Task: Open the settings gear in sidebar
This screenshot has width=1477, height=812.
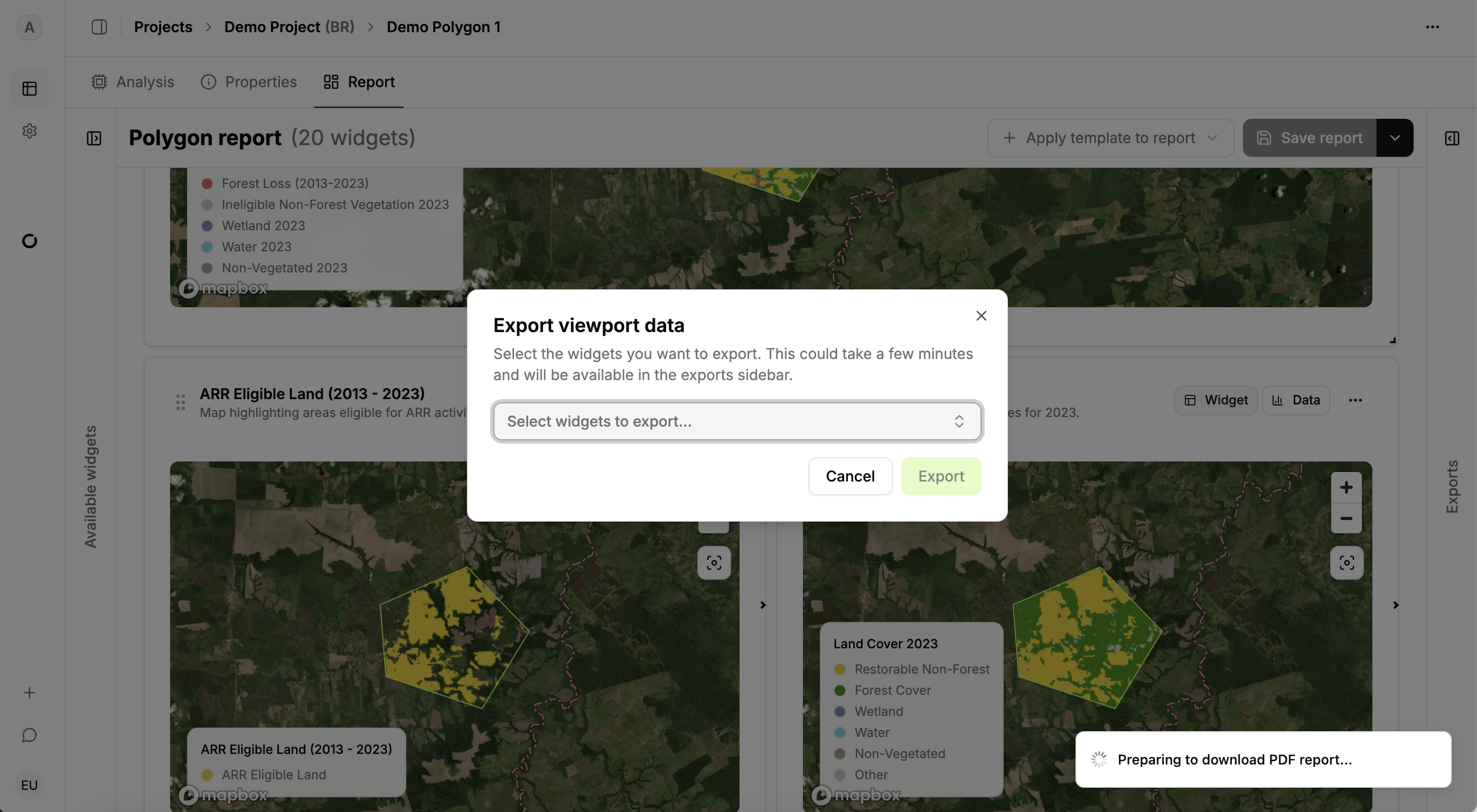Action: pos(29,131)
